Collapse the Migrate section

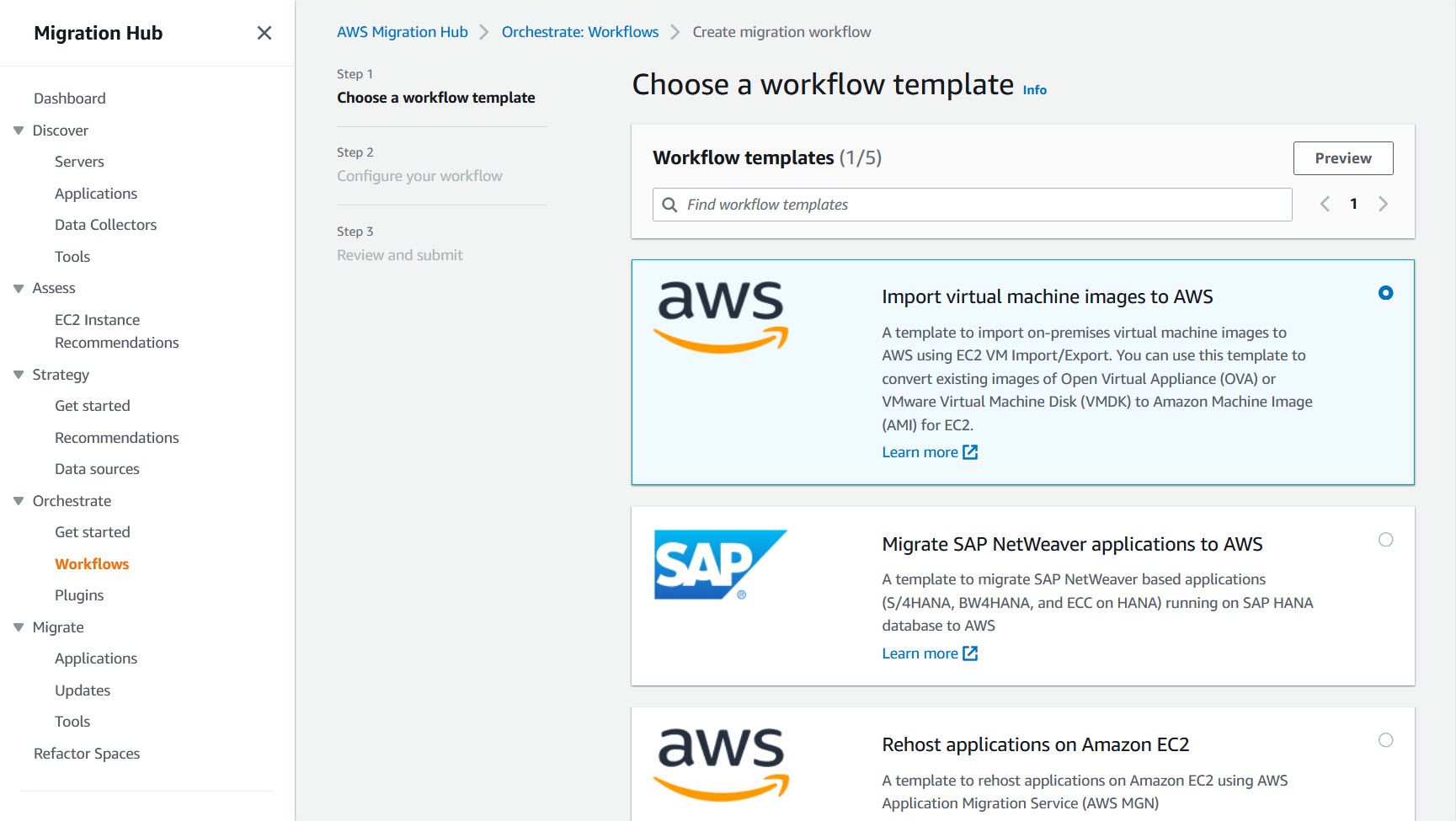[19, 627]
